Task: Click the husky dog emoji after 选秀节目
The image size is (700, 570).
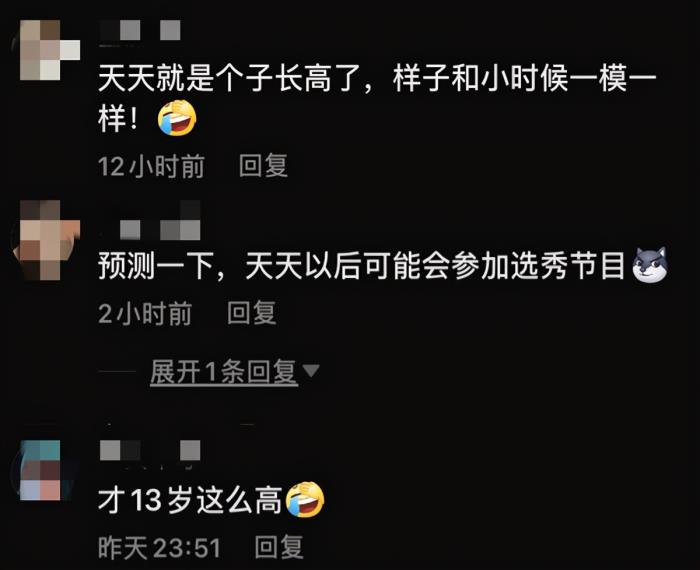Action: [650, 265]
